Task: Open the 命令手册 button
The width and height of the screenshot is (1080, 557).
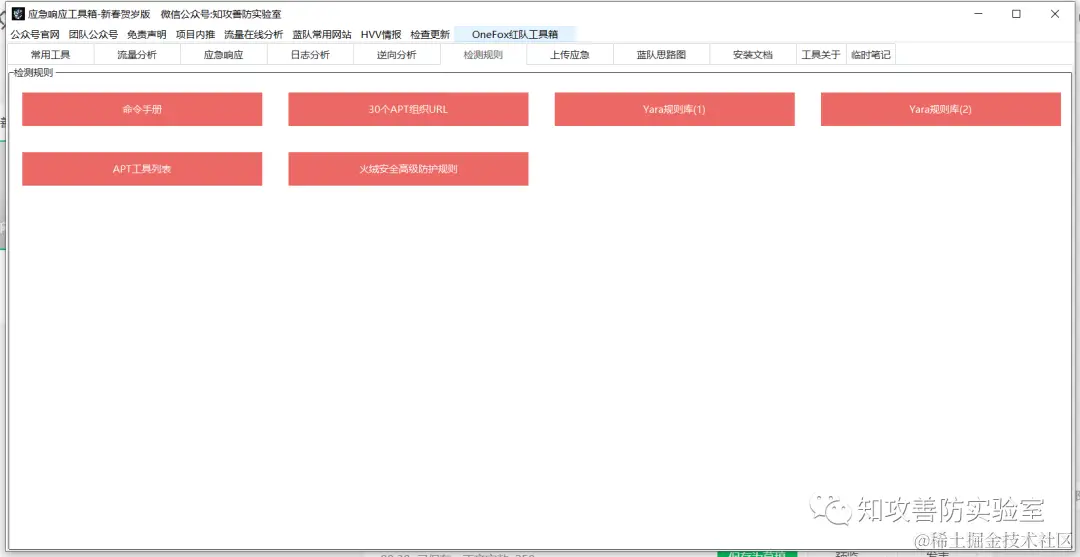Action: coord(142,109)
